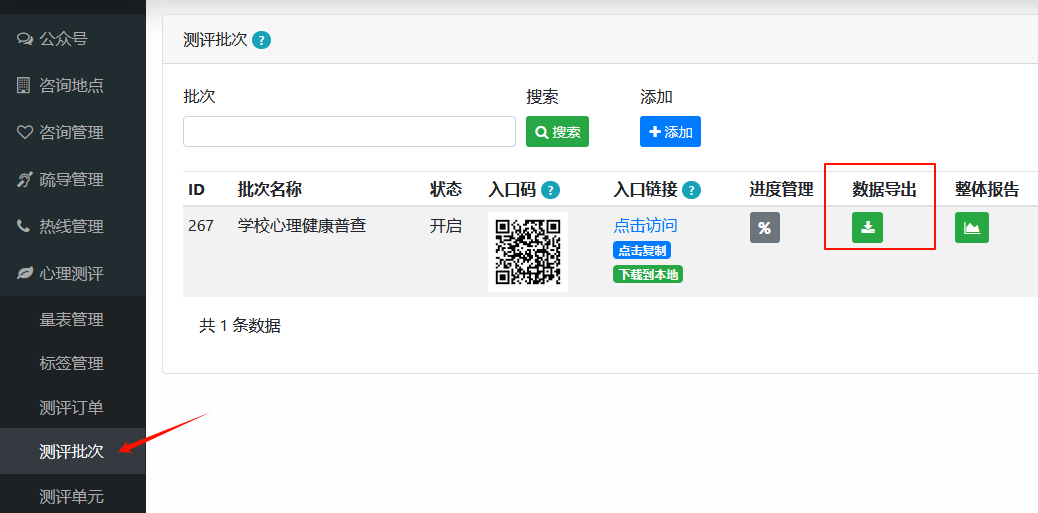Focus the 批次 search input field
The height and width of the screenshot is (513, 1038).
point(350,132)
